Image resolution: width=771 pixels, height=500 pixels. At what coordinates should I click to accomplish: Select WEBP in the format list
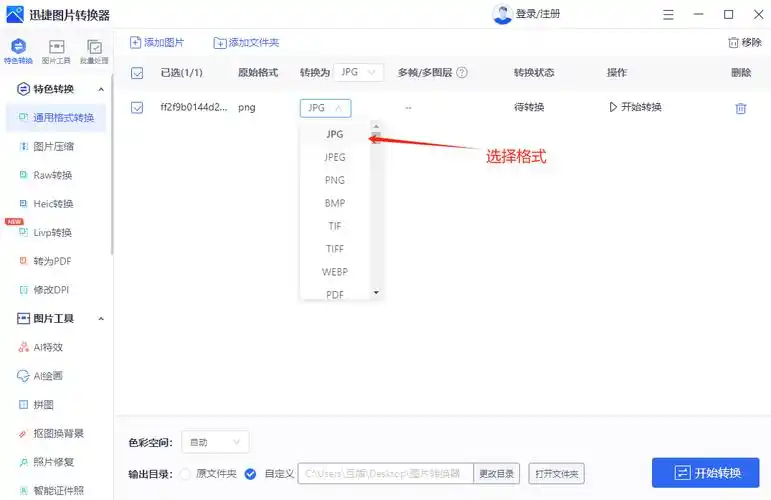(x=335, y=272)
